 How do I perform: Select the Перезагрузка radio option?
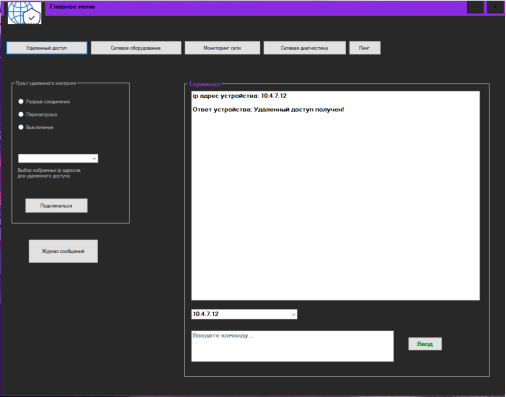point(21,114)
